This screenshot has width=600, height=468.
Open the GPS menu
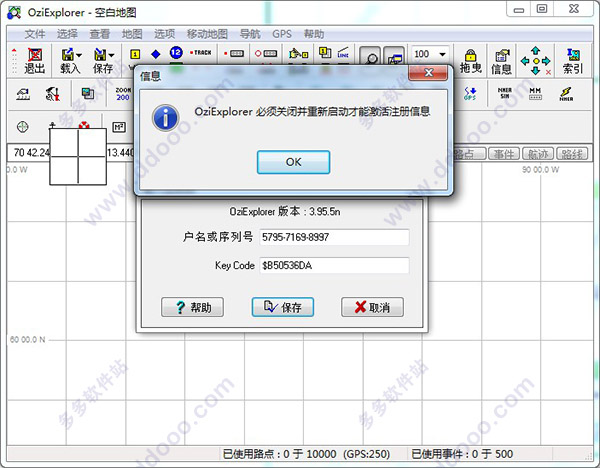click(x=282, y=34)
